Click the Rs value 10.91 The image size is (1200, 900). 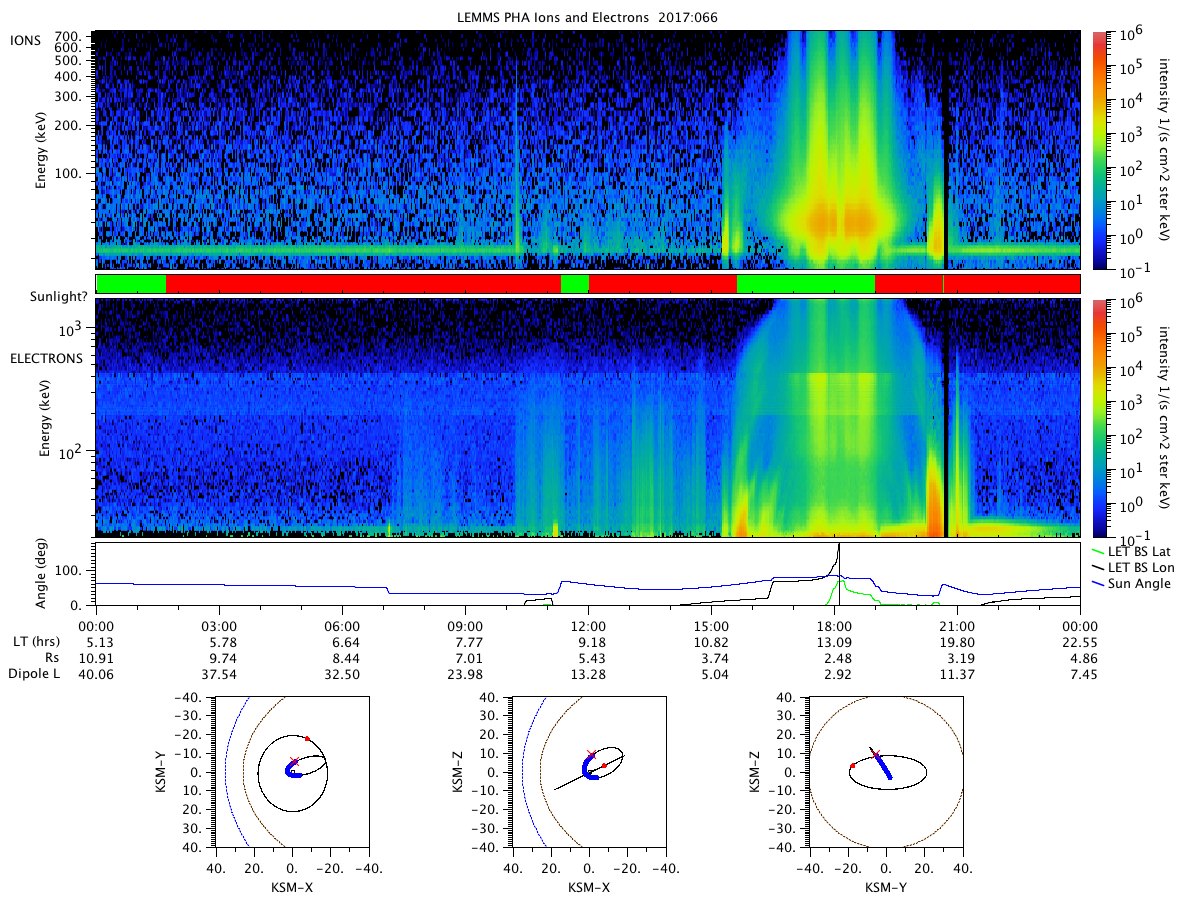[96, 658]
